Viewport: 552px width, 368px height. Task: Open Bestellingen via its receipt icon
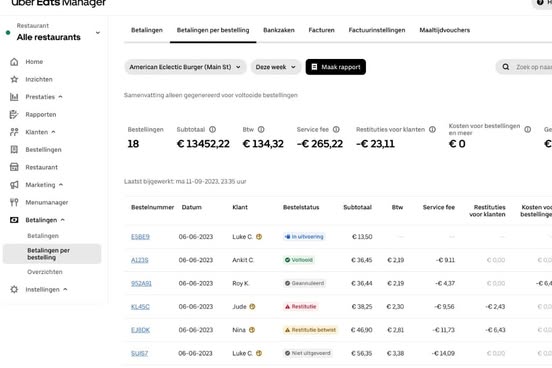click(14, 150)
